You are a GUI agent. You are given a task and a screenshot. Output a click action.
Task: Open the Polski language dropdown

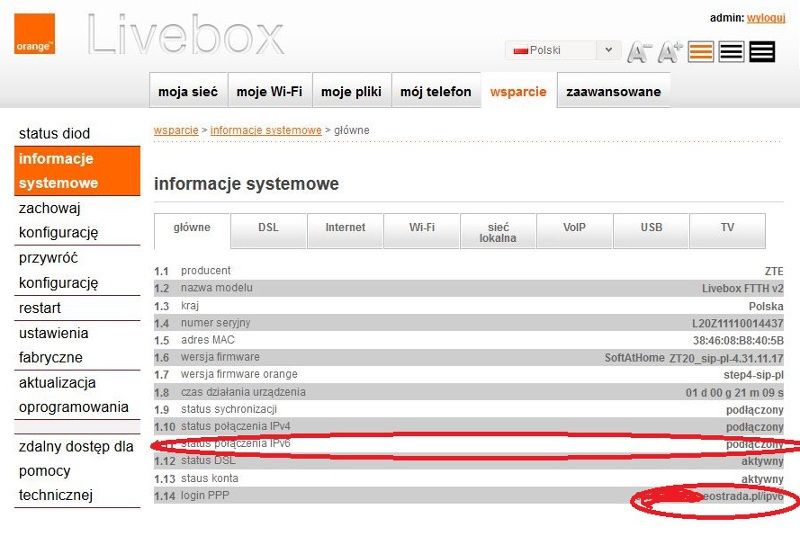pyautogui.click(x=563, y=50)
